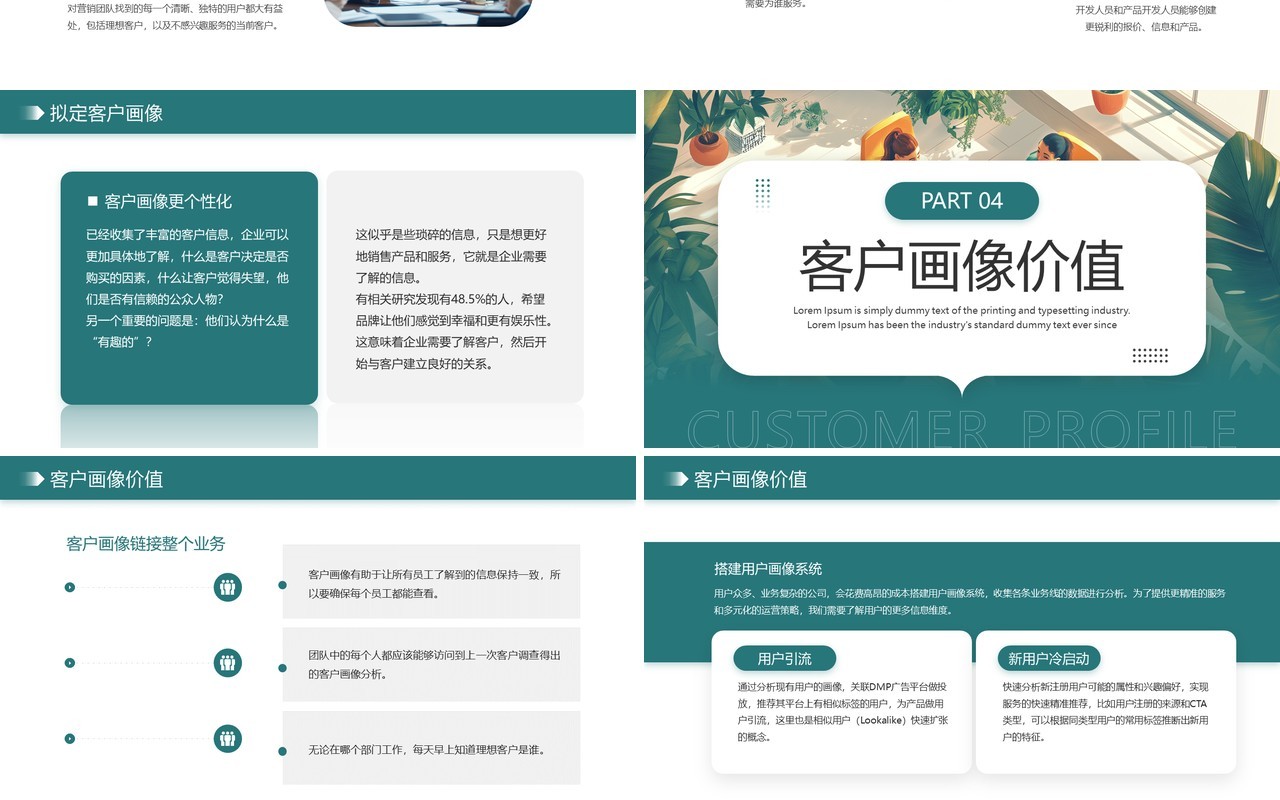Click the heading 搭建用户画像系统

click(768, 569)
